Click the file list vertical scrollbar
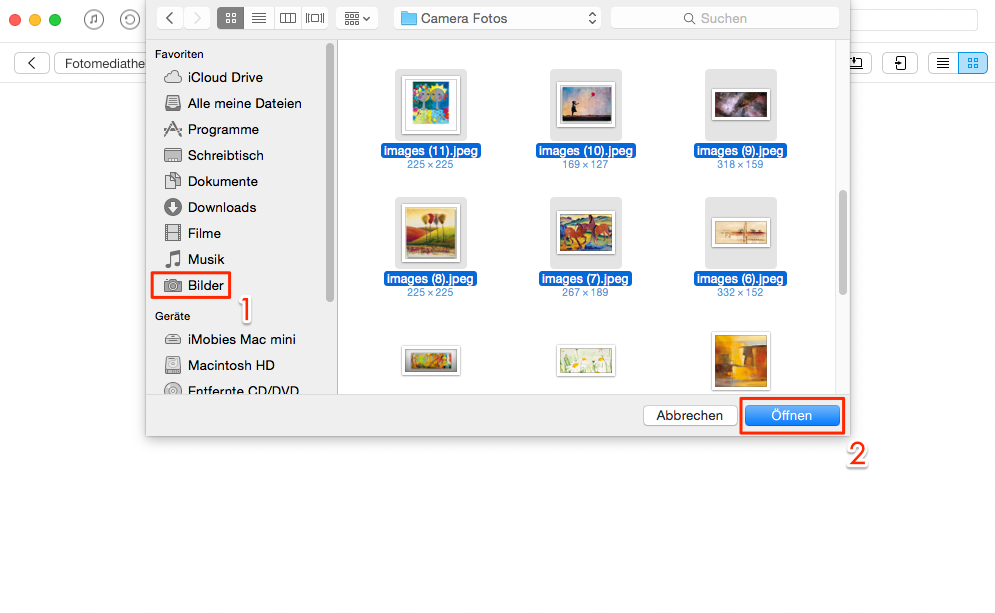The image size is (995, 613). [843, 242]
